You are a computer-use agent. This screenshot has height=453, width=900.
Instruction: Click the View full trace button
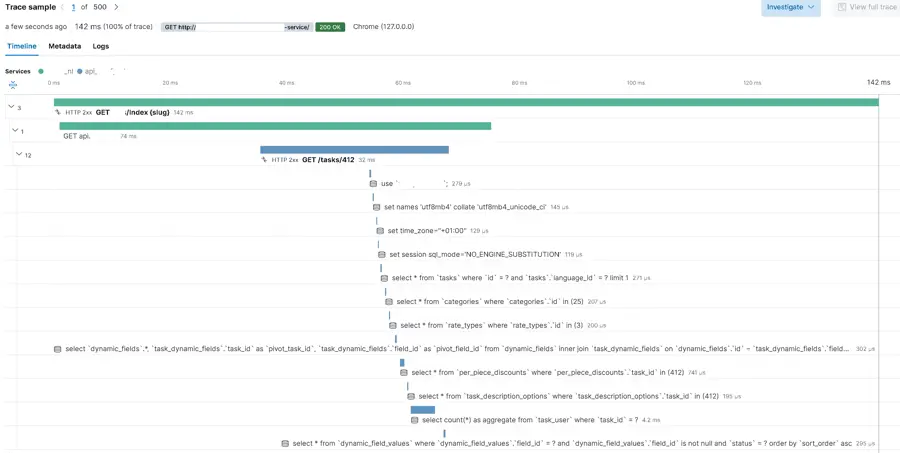867,8
